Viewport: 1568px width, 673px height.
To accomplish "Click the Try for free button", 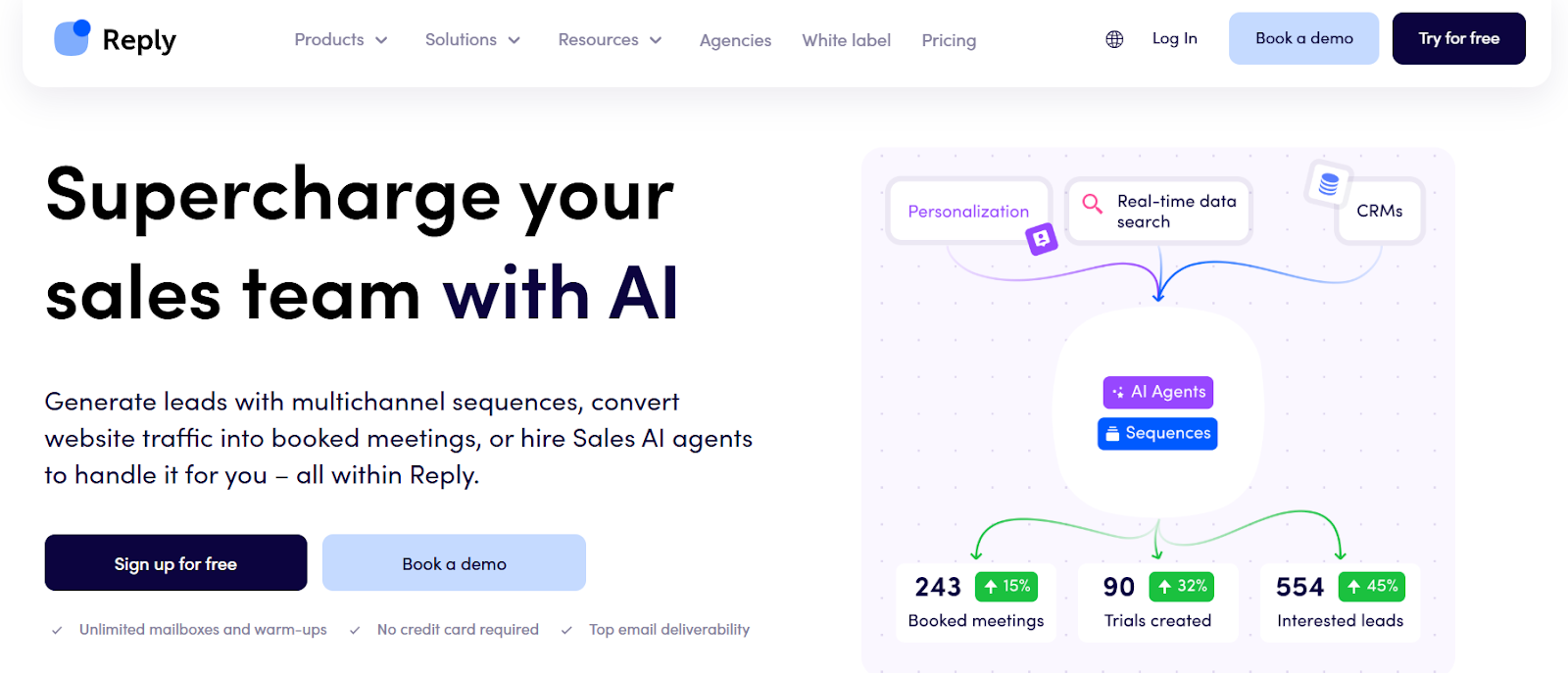I will point(1457,38).
